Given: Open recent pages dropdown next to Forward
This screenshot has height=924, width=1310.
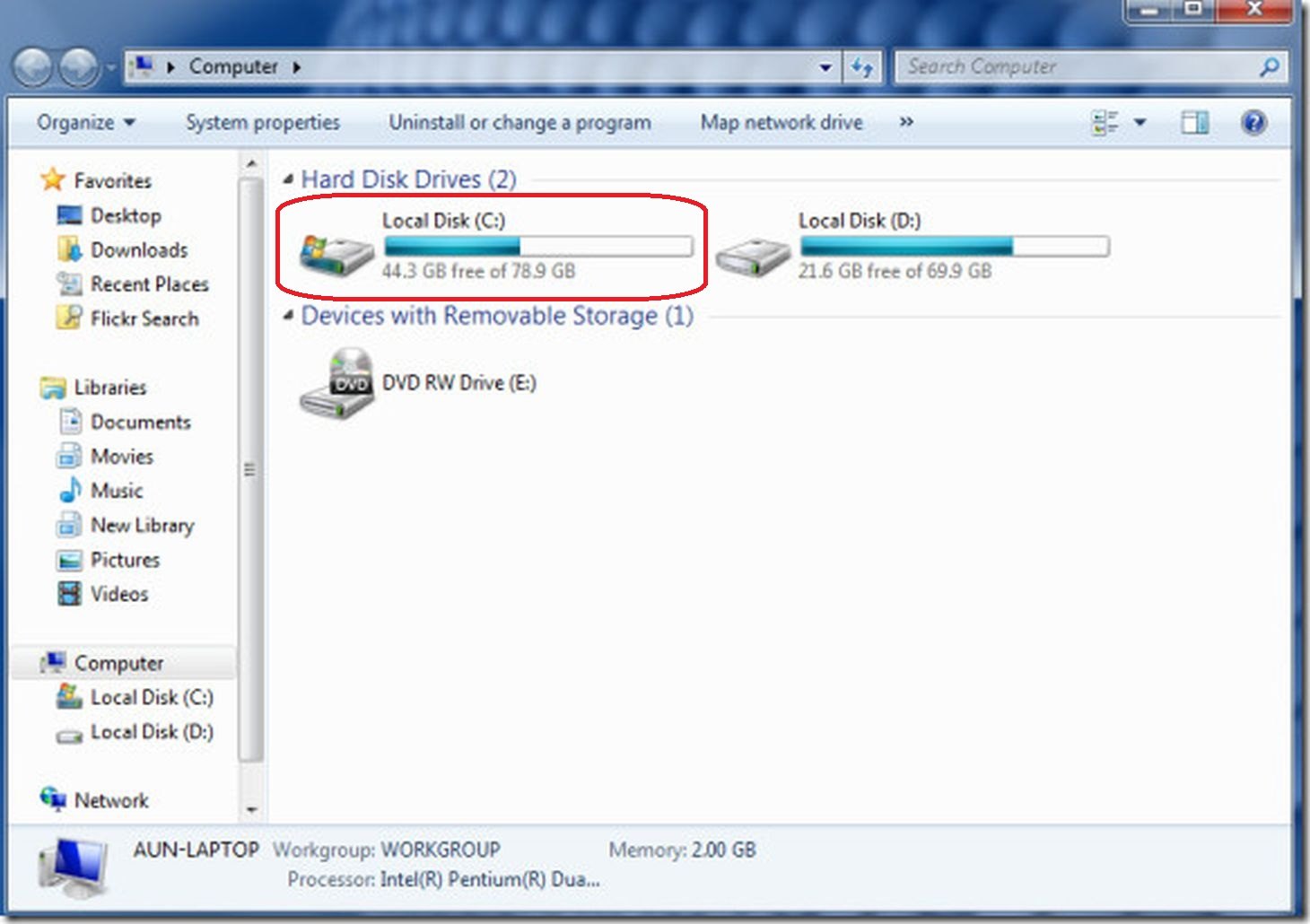Looking at the screenshot, I should [x=111, y=67].
